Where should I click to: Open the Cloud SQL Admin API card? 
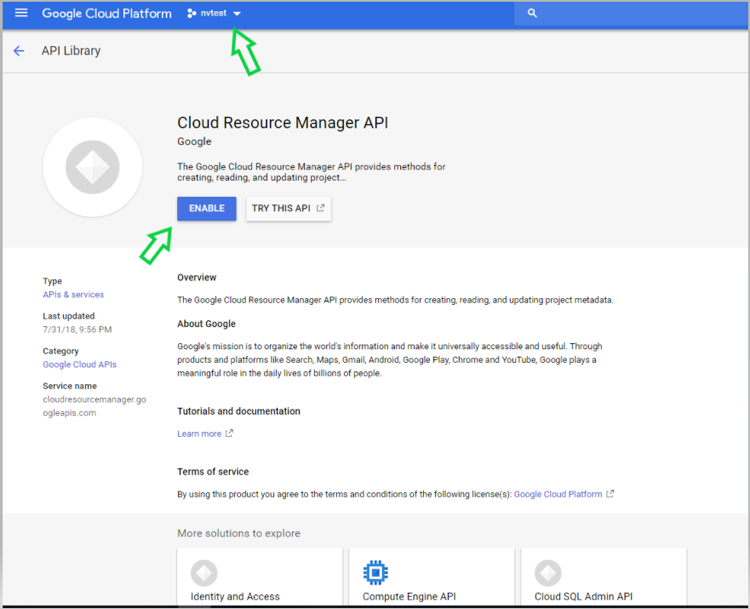583,596
